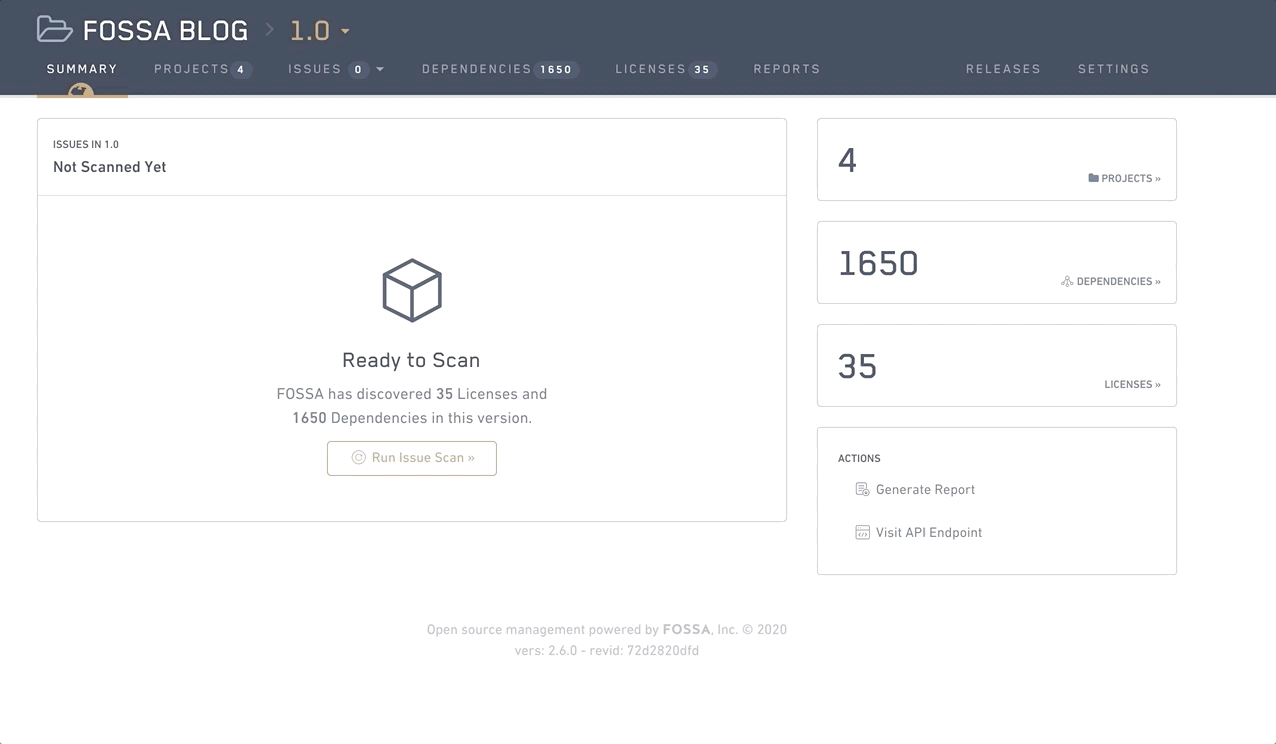Click the Generate Report document icon
1276x744 pixels.
(x=861, y=489)
